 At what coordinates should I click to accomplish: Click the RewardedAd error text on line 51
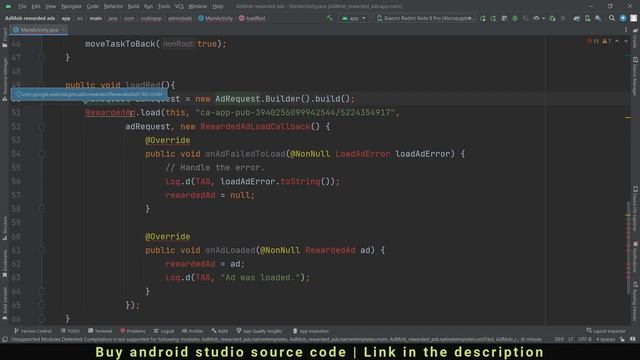click(110, 113)
